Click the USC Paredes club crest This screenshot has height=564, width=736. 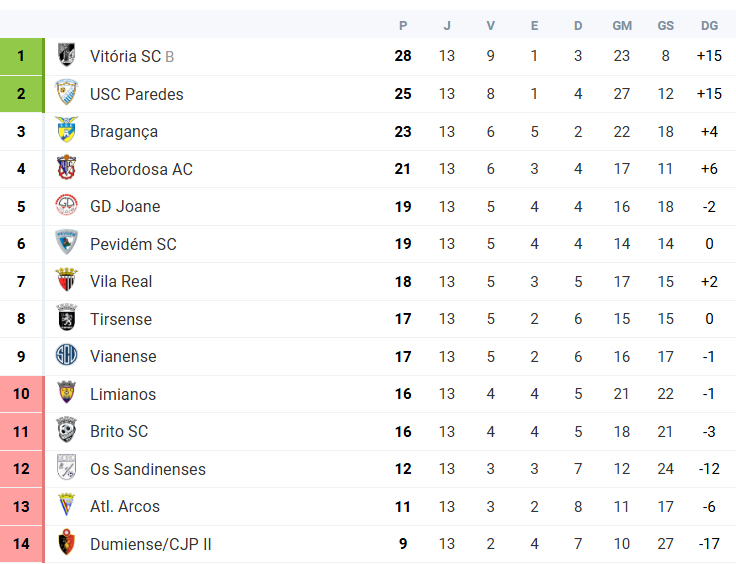67,92
